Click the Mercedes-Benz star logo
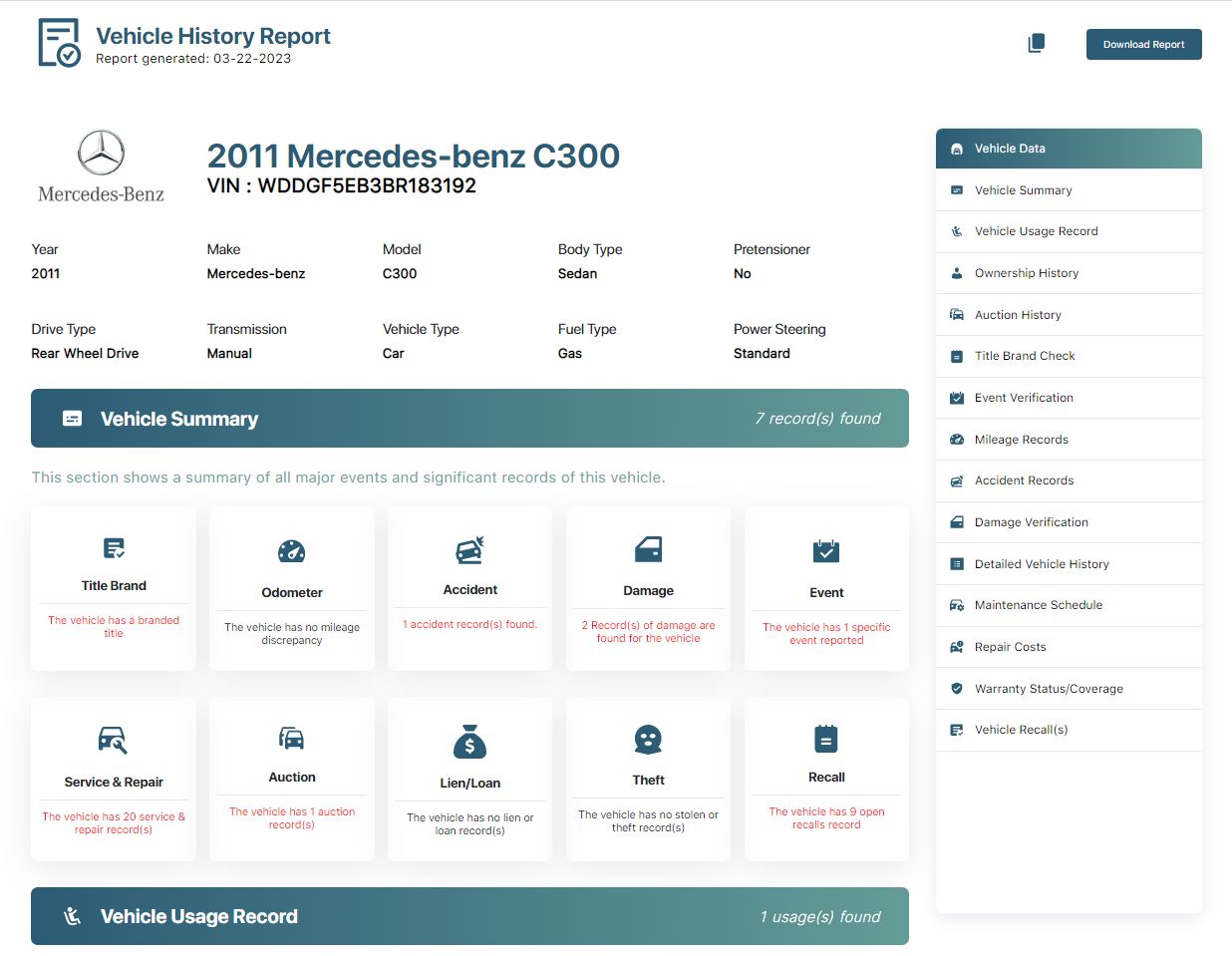 pyautogui.click(x=101, y=153)
